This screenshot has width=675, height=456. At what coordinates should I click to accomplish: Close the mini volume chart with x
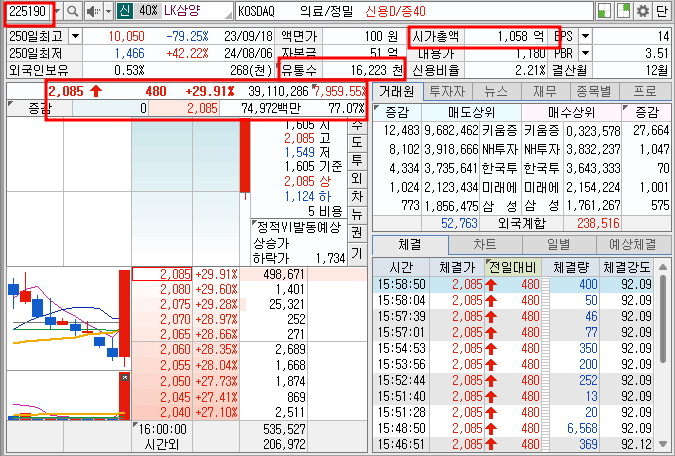coord(125,378)
